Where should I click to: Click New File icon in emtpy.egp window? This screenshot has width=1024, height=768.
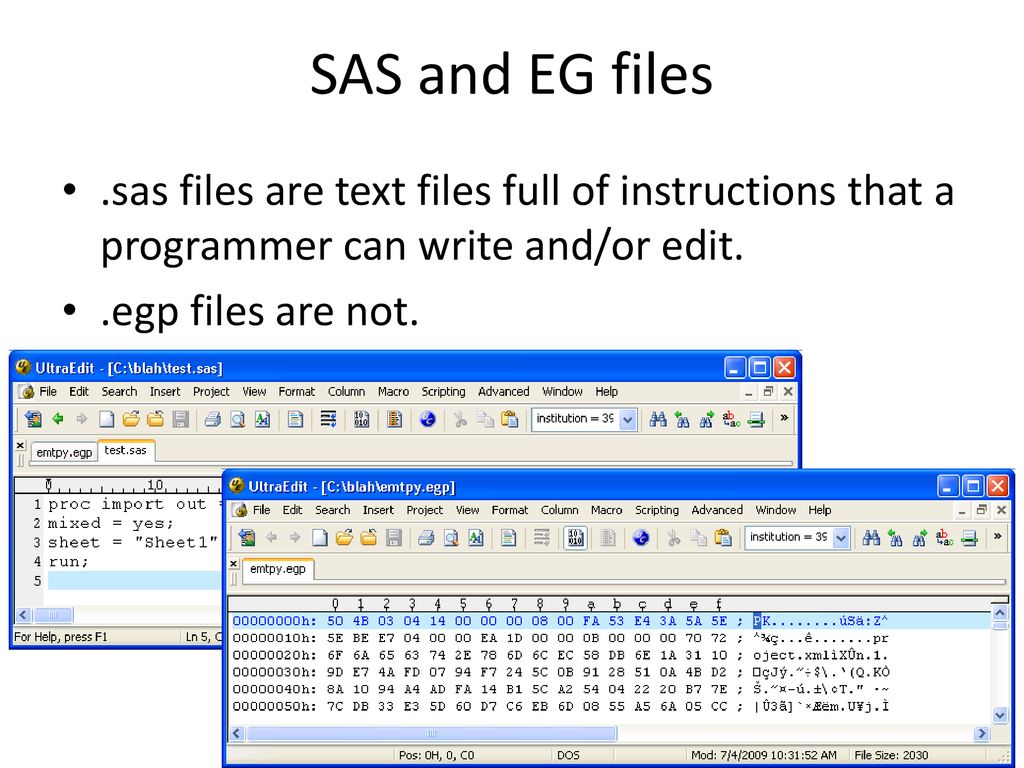(x=320, y=538)
